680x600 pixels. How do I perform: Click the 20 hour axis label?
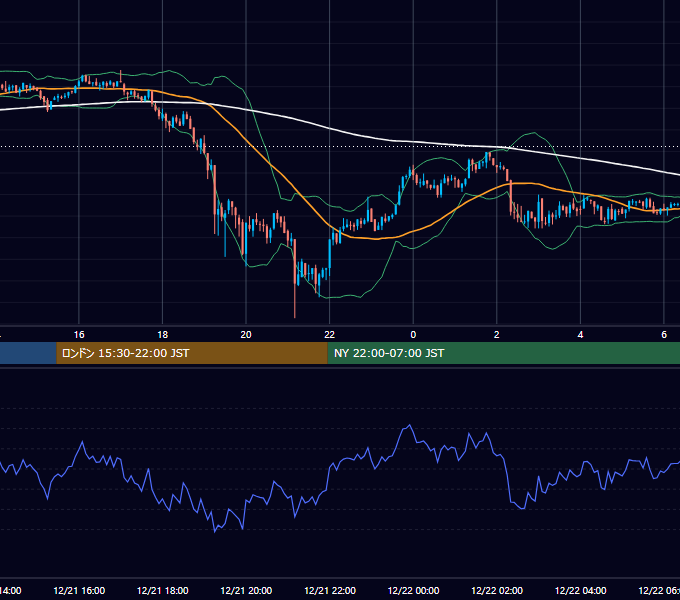pos(246,335)
